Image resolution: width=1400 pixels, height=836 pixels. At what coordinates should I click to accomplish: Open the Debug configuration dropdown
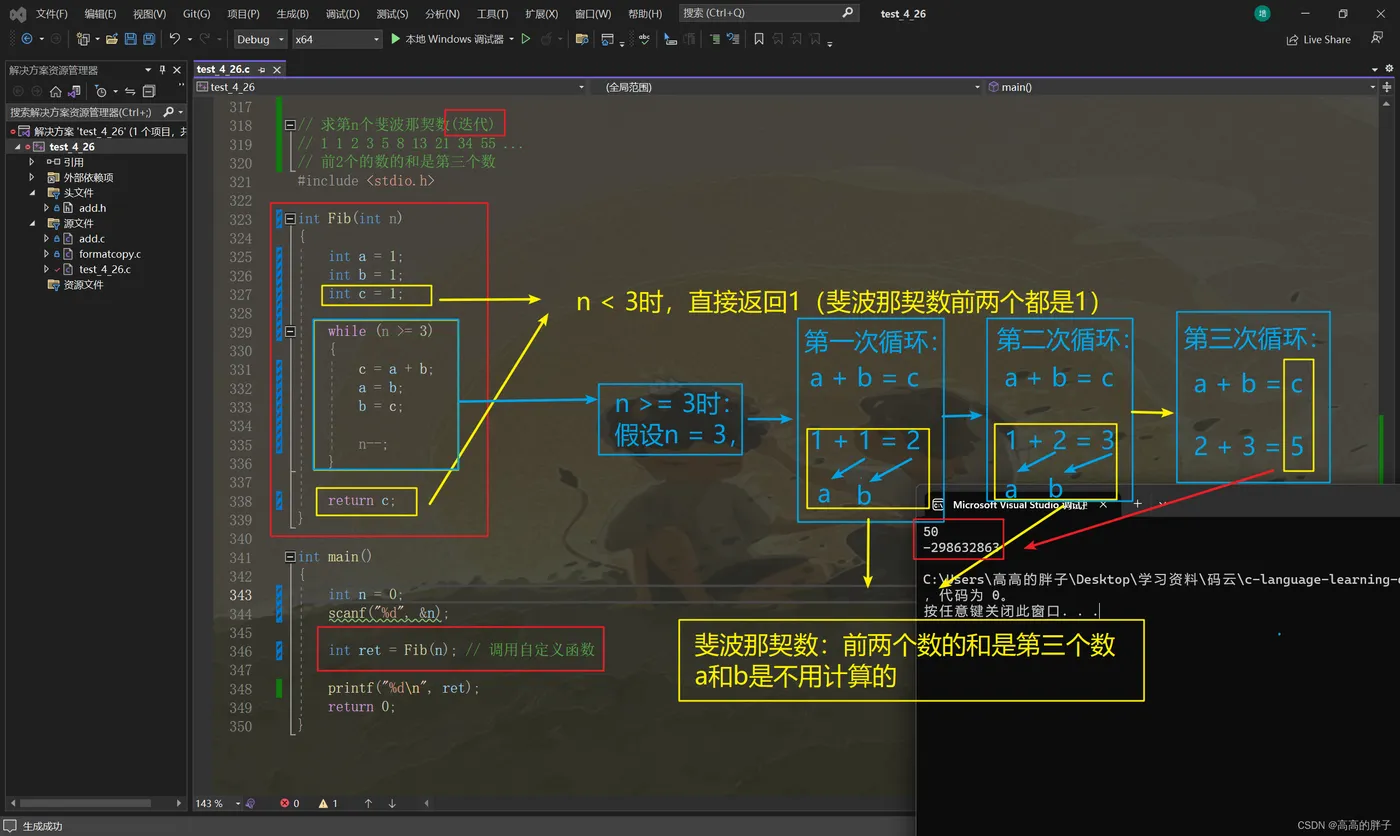coord(259,39)
